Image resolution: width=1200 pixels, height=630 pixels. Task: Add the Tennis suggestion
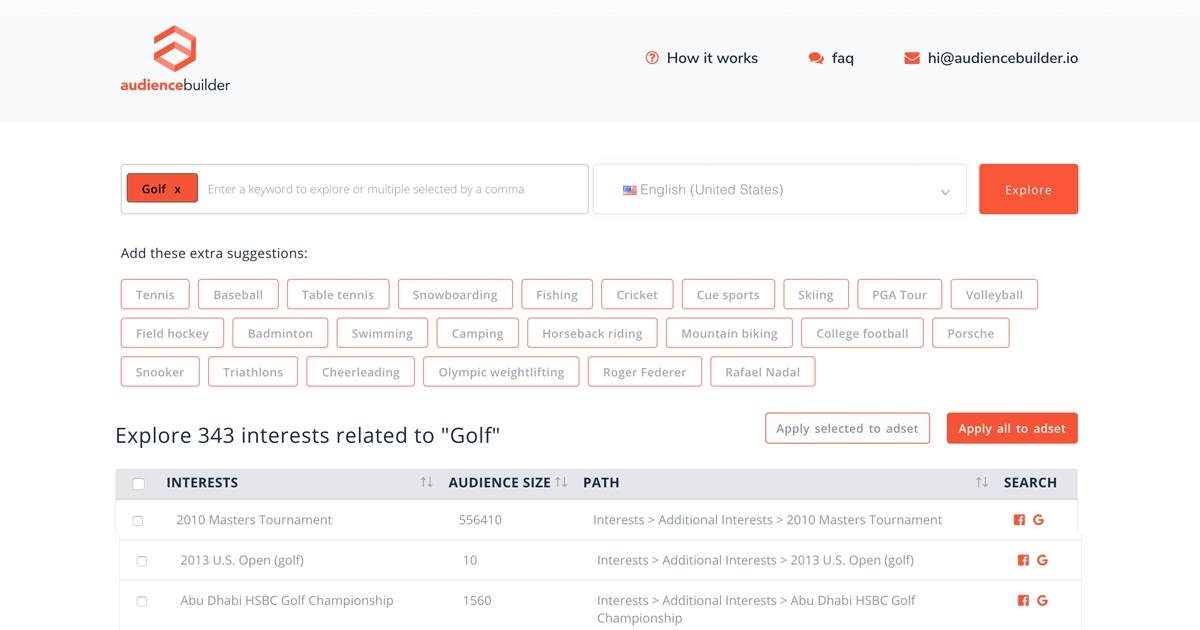tap(155, 294)
